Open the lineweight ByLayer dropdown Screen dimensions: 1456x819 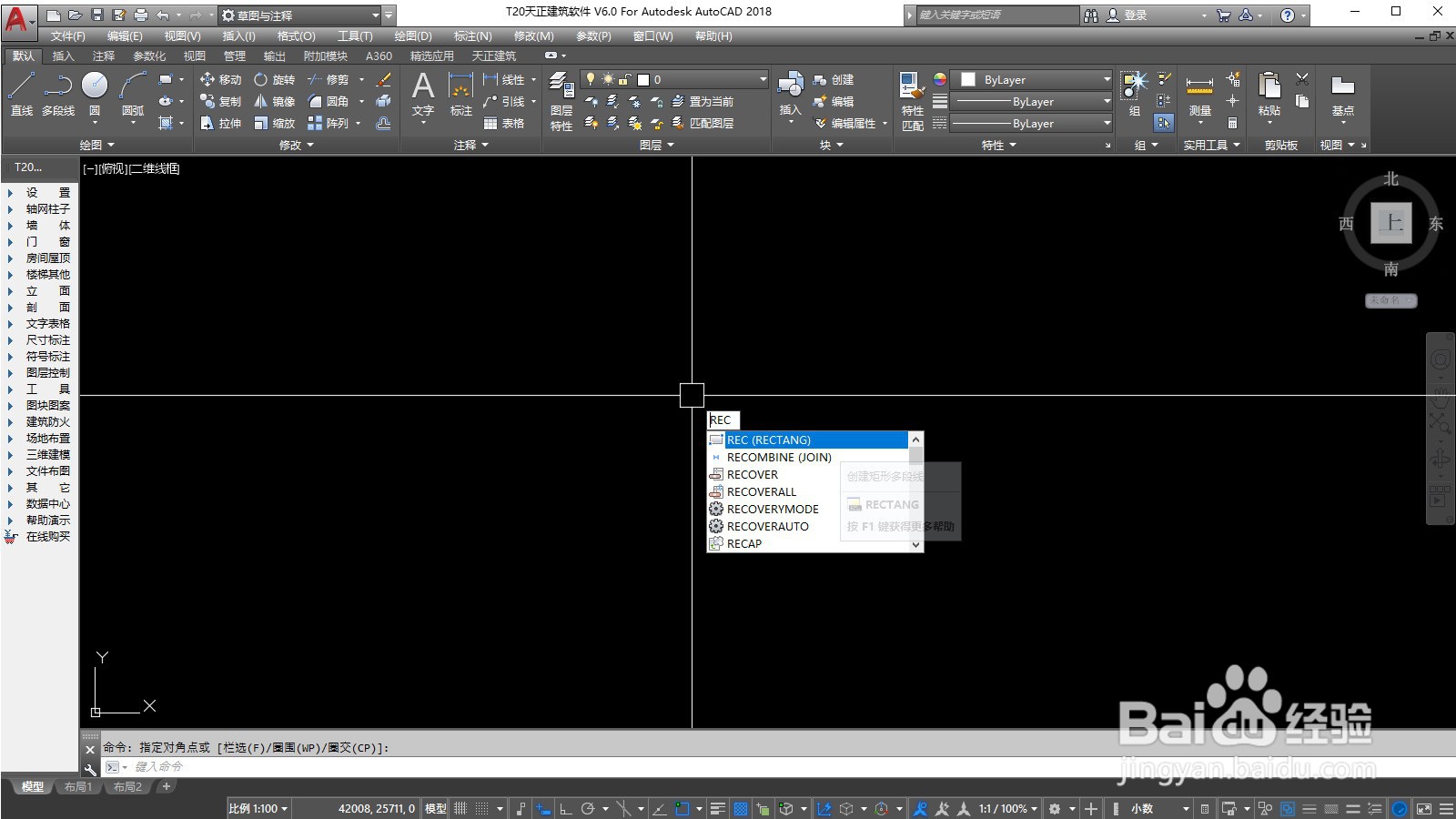1031,102
